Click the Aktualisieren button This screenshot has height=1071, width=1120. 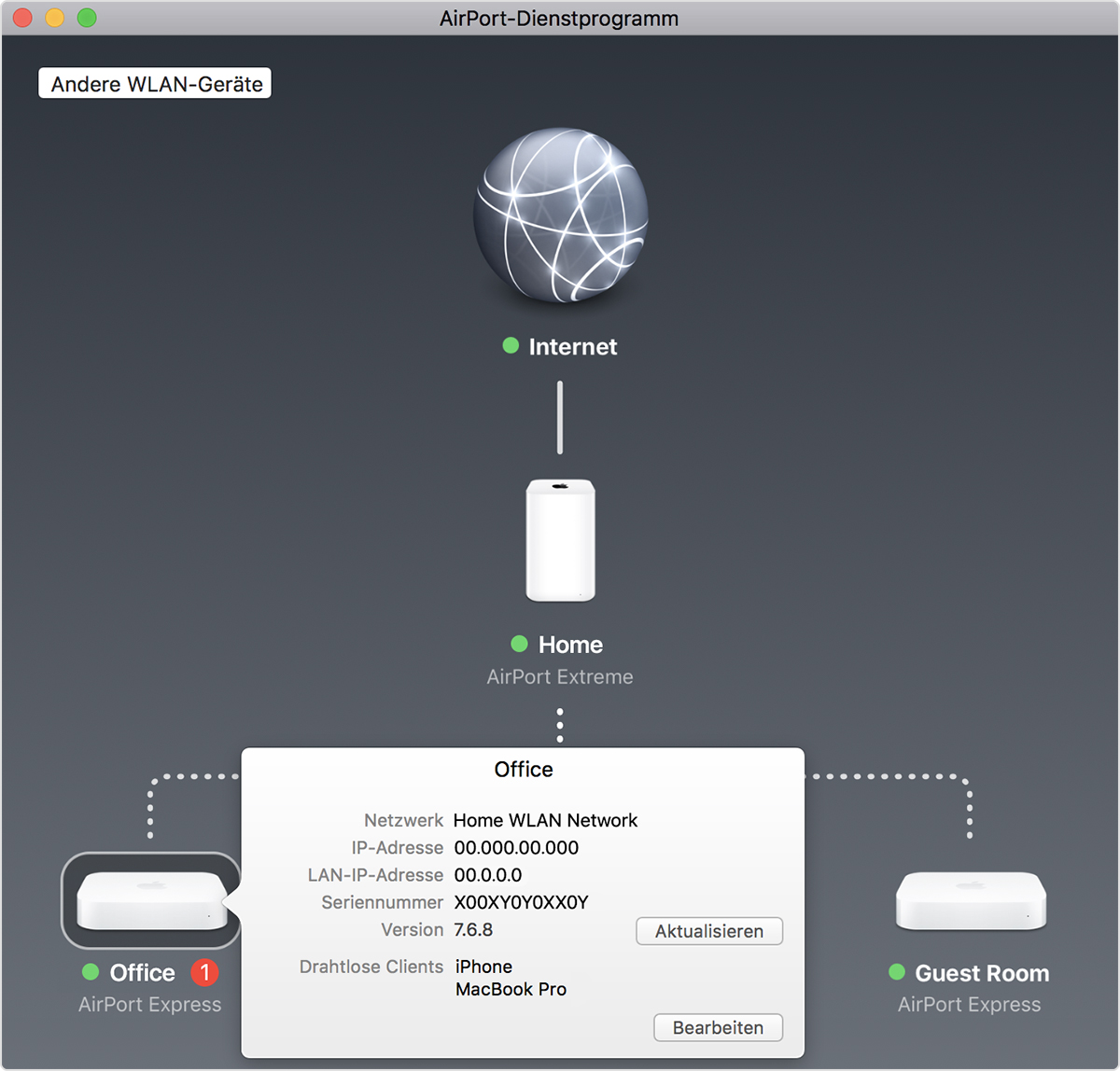(709, 931)
